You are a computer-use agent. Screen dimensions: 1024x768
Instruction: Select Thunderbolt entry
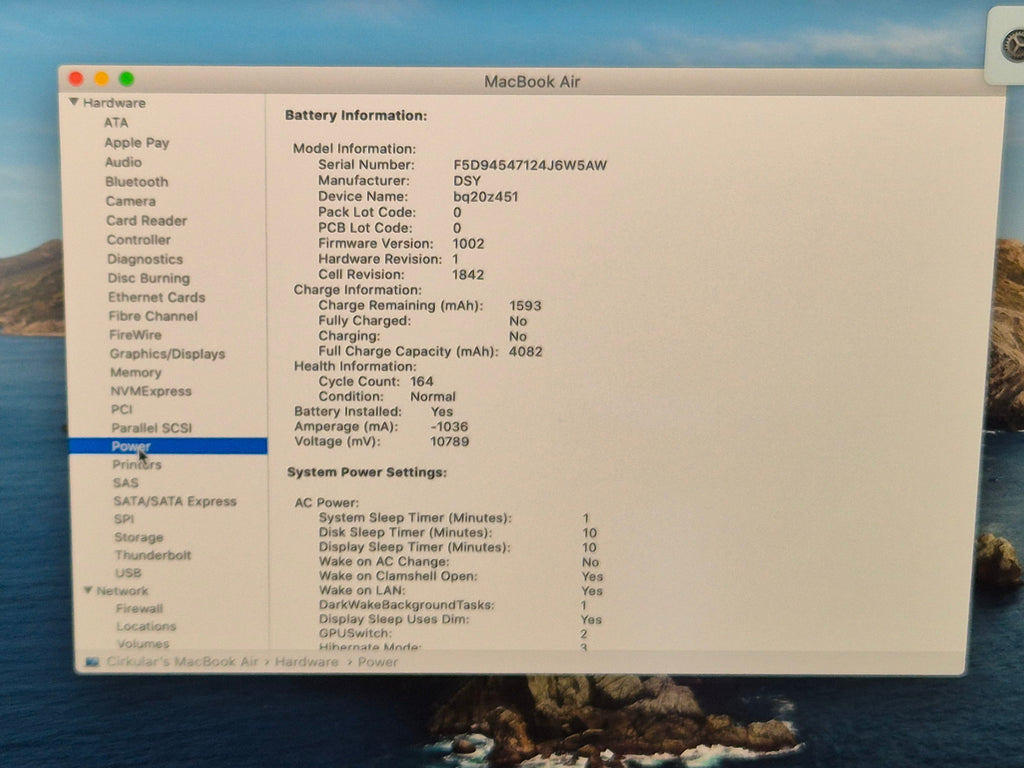tap(153, 555)
